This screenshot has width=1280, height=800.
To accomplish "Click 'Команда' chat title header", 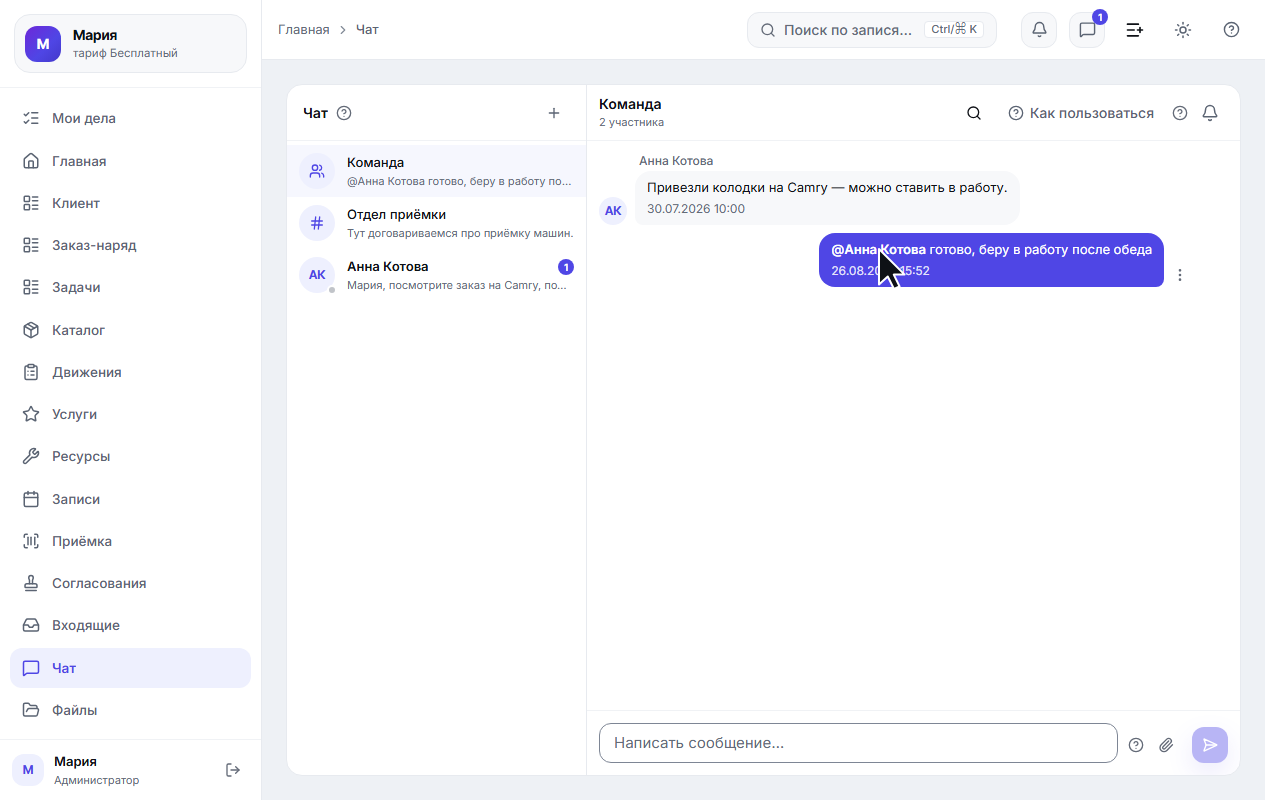I will tap(630, 104).
